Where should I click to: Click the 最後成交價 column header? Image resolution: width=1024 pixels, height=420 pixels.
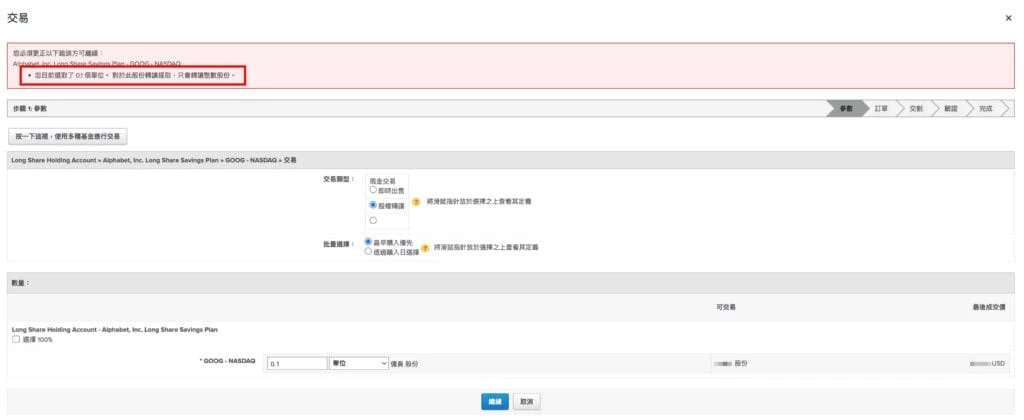point(989,307)
